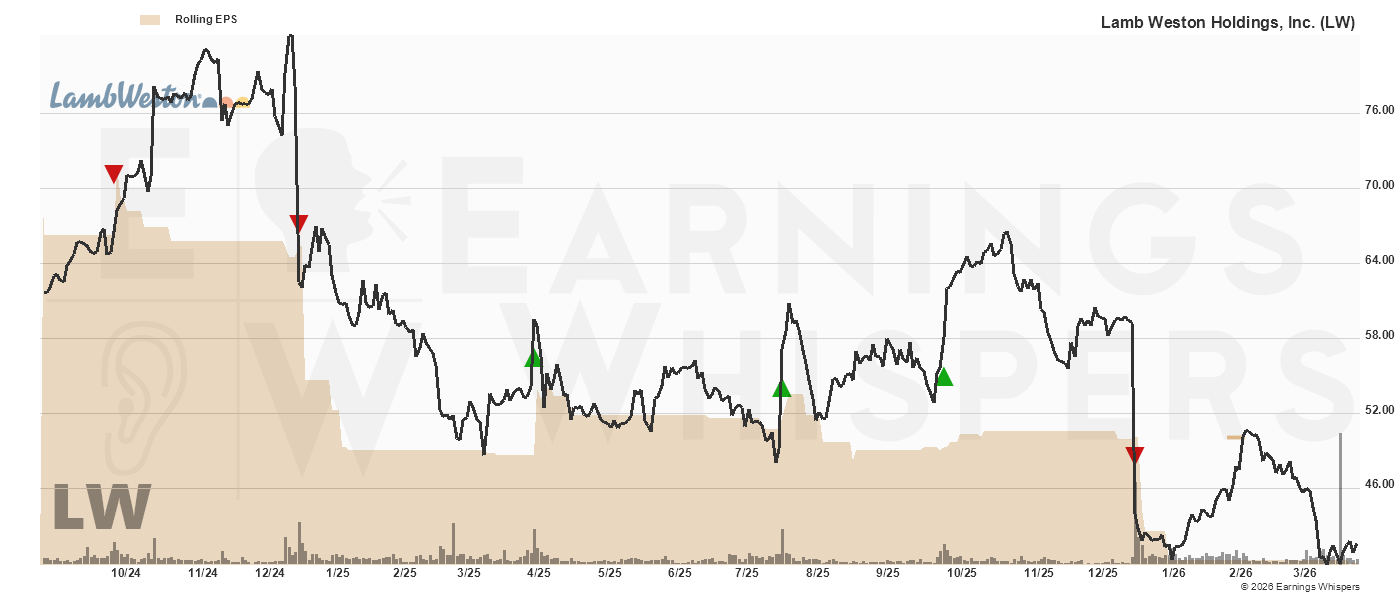This screenshot has height=600, width=1400.
Task: Click the green up-triangle marker between 7/25 and 8/25
Action: click(781, 388)
